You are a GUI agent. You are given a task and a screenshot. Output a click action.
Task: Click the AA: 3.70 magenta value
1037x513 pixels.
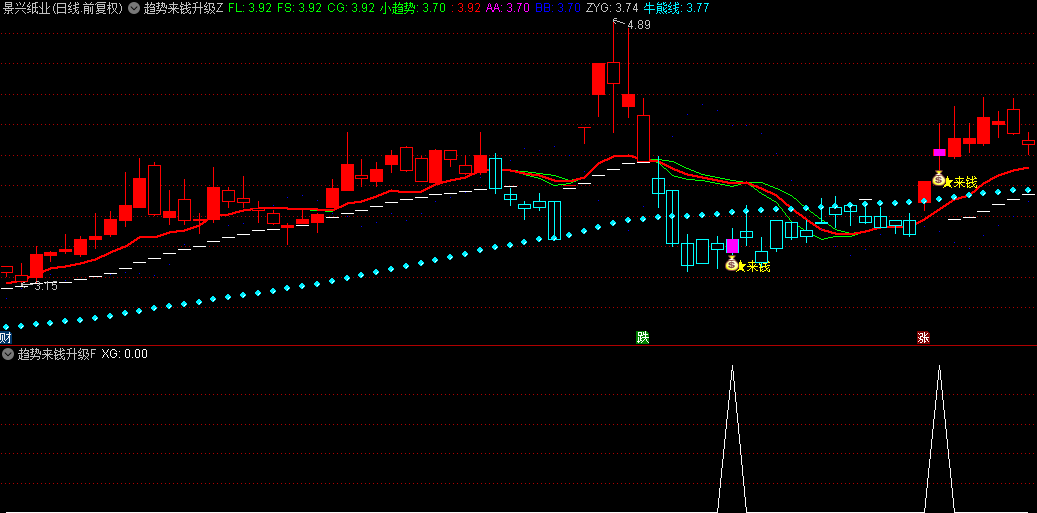pos(508,9)
